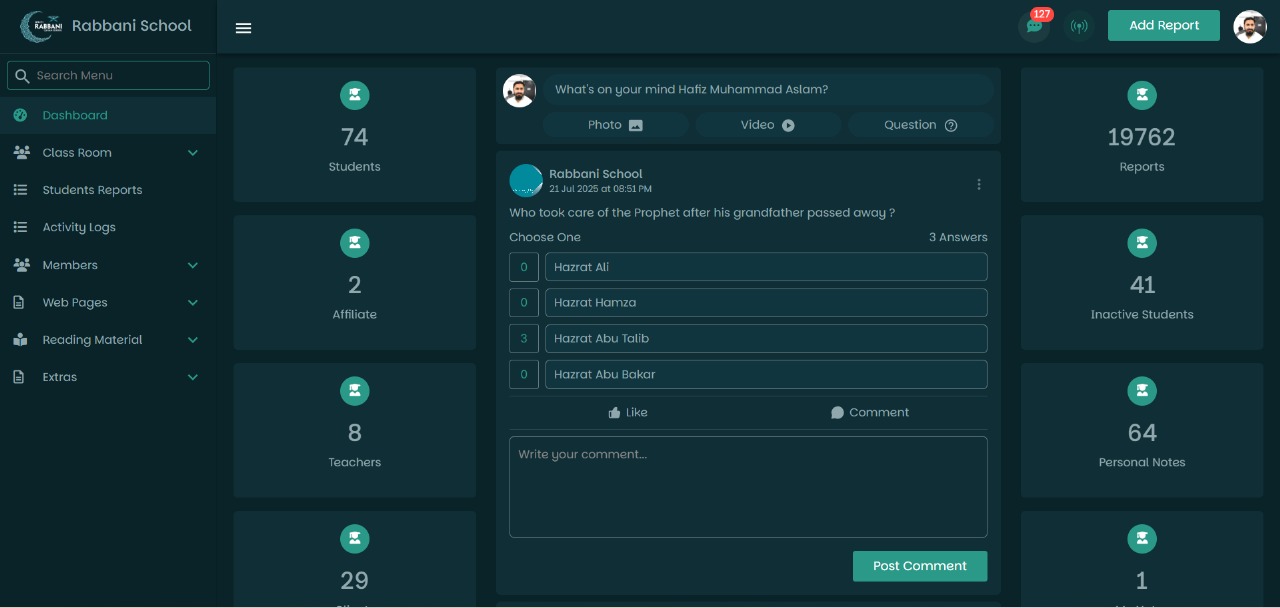
Task: Click the Students Reports list icon
Action: [20, 190]
